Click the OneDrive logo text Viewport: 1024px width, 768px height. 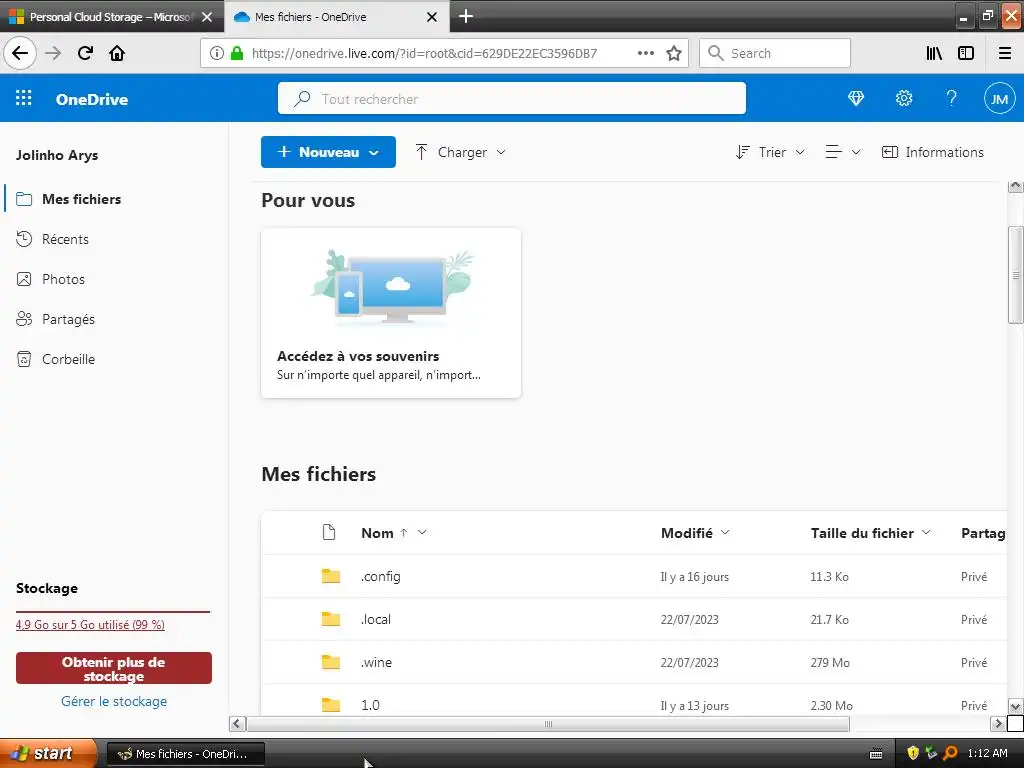91,99
